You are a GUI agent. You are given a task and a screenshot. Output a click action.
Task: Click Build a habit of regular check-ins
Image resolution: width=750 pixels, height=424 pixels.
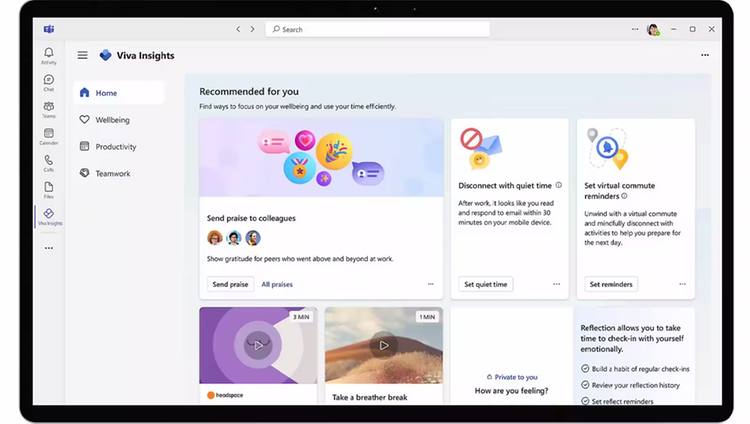coord(640,369)
